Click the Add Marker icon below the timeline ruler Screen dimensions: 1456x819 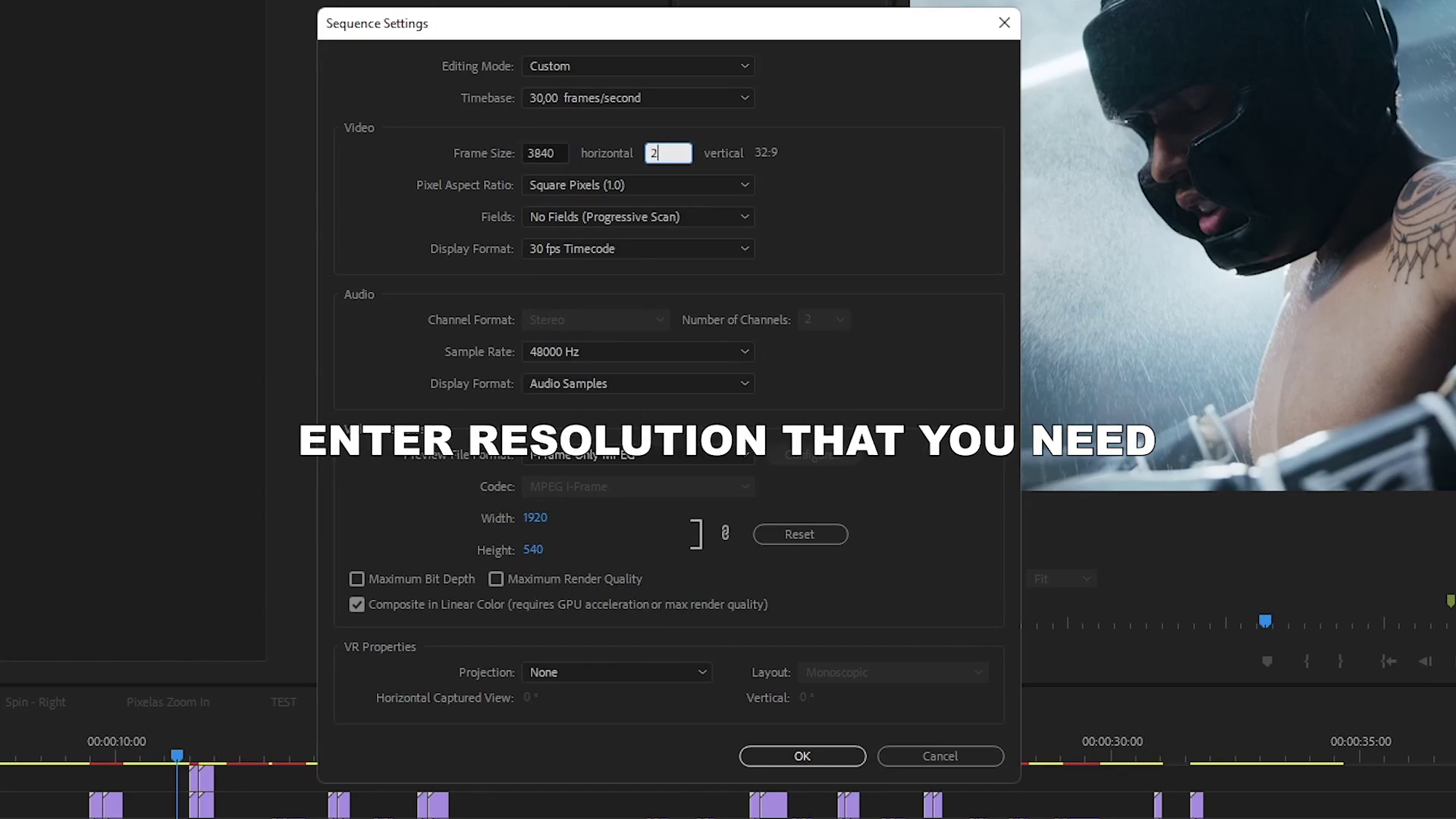[x=1267, y=661]
